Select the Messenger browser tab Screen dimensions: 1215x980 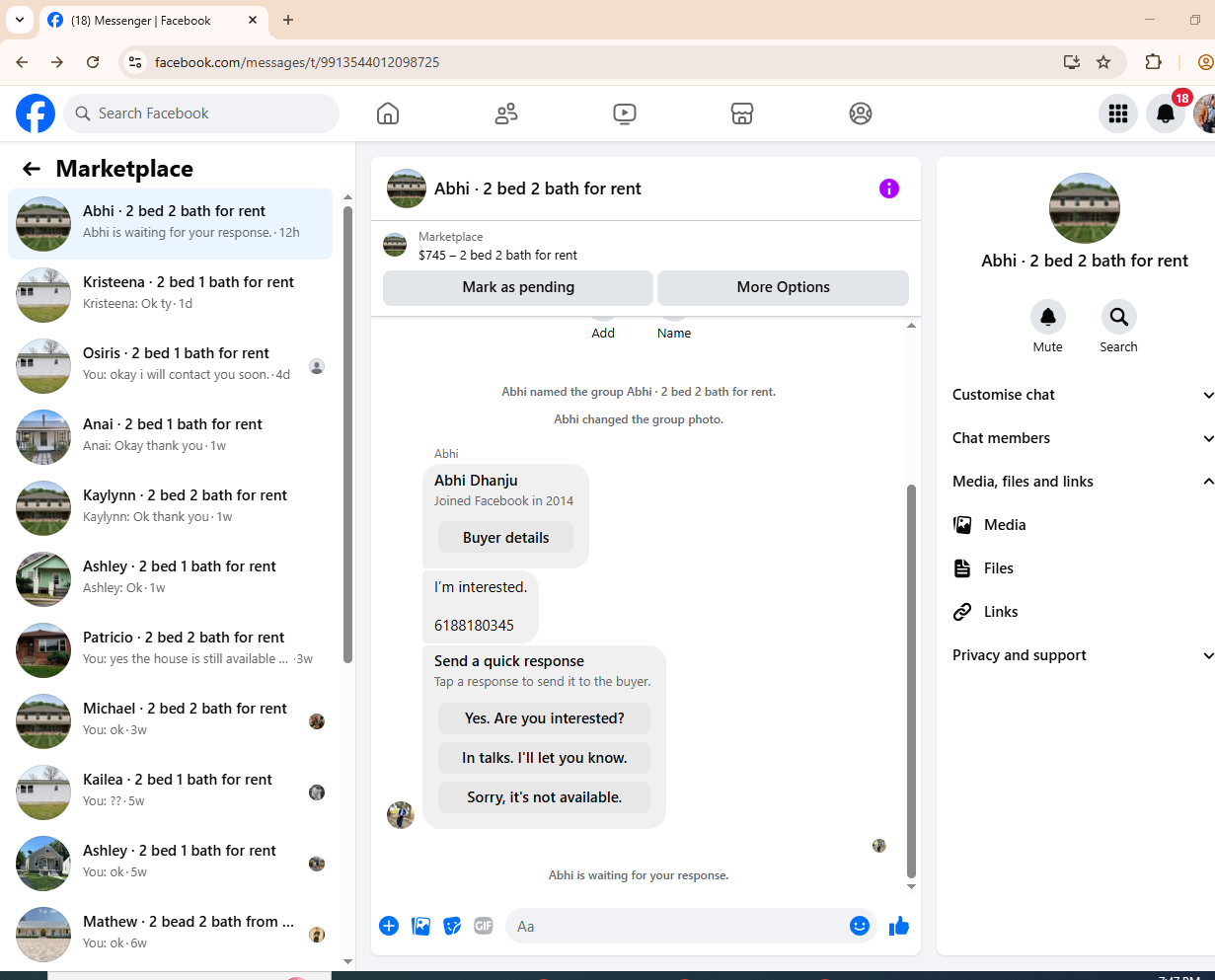(152, 21)
